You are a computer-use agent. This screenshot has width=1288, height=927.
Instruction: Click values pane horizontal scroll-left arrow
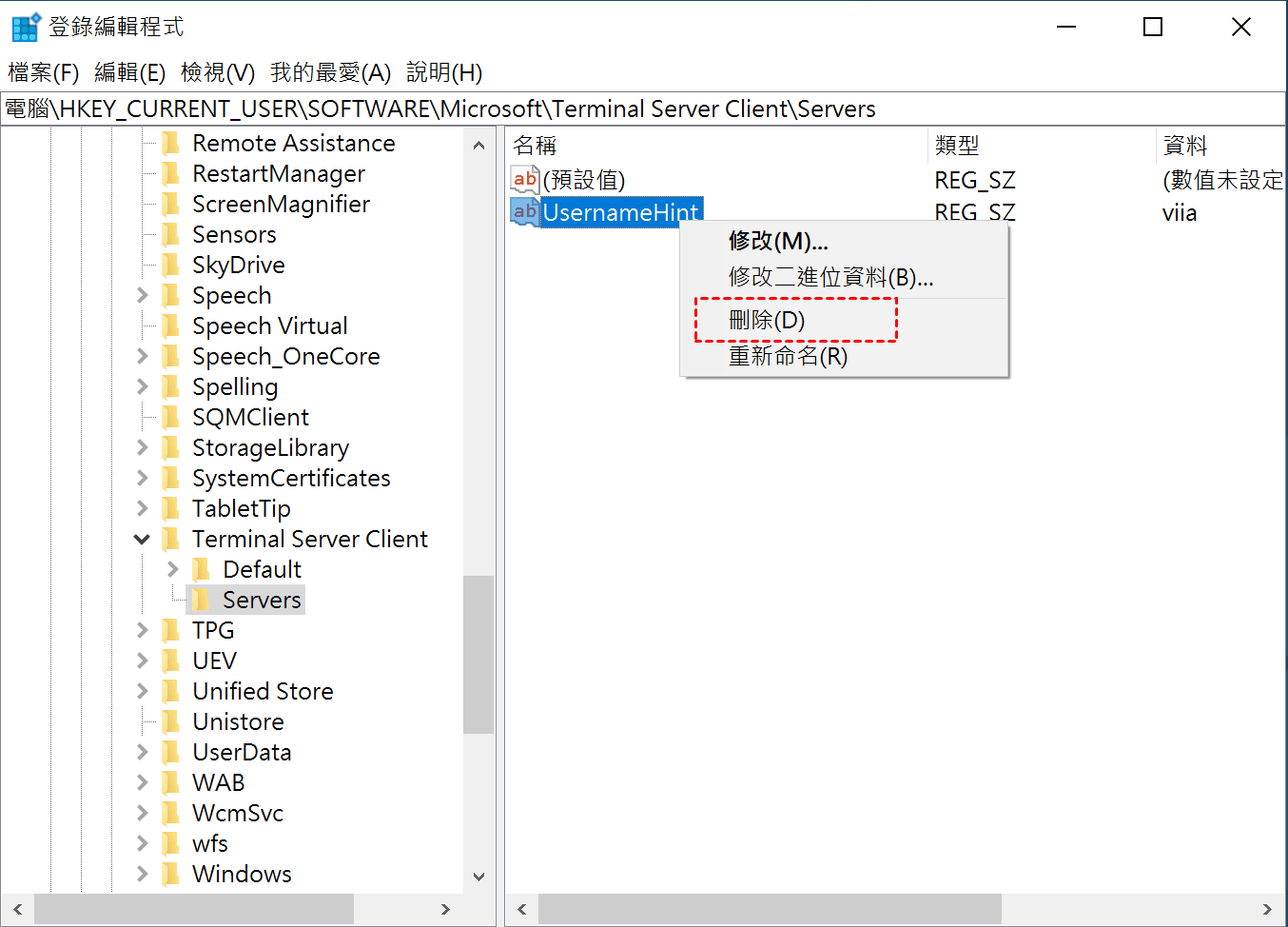pos(521,909)
